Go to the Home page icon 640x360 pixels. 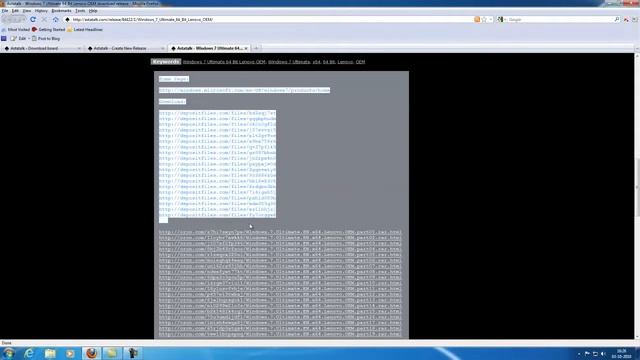click(x=56, y=19)
